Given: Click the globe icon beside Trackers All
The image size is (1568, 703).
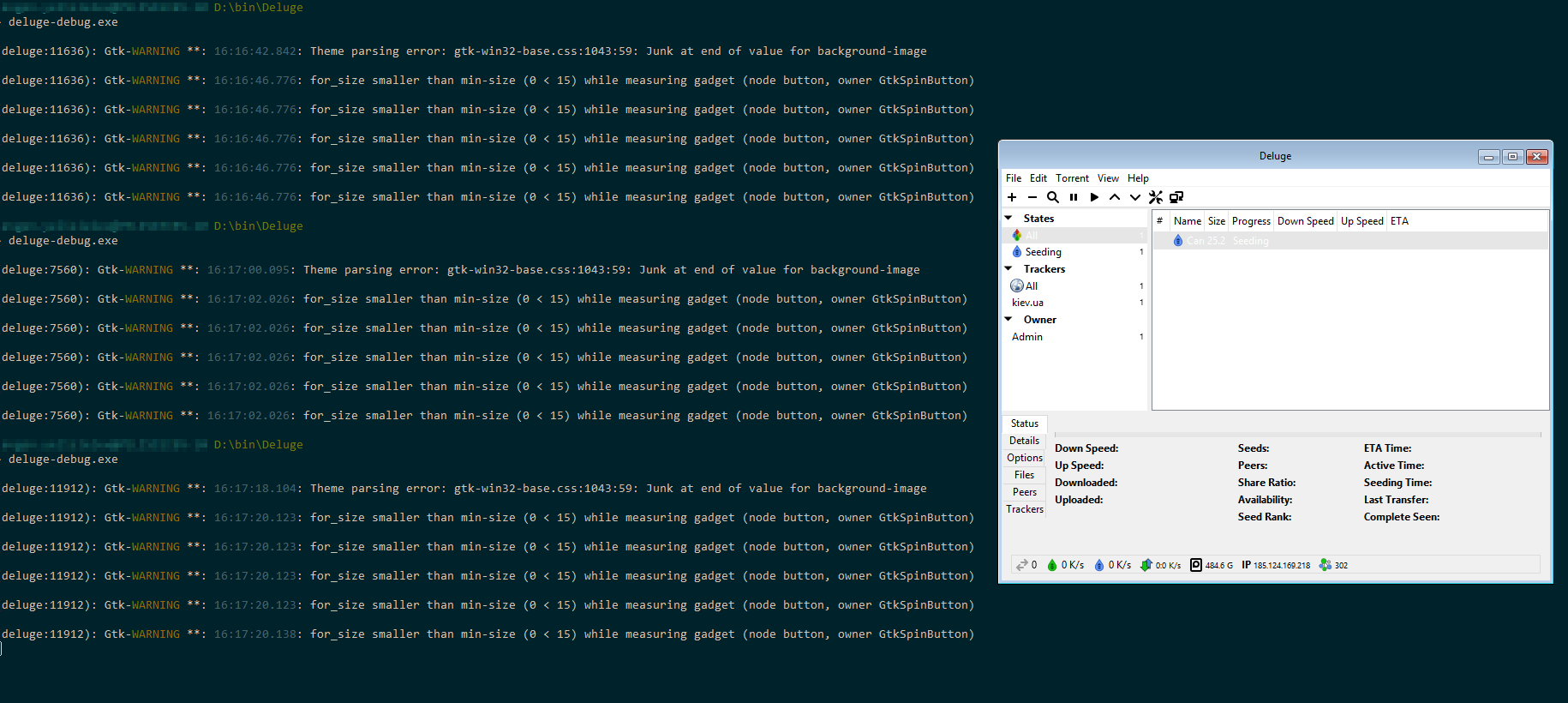Looking at the screenshot, I should coord(1017,285).
